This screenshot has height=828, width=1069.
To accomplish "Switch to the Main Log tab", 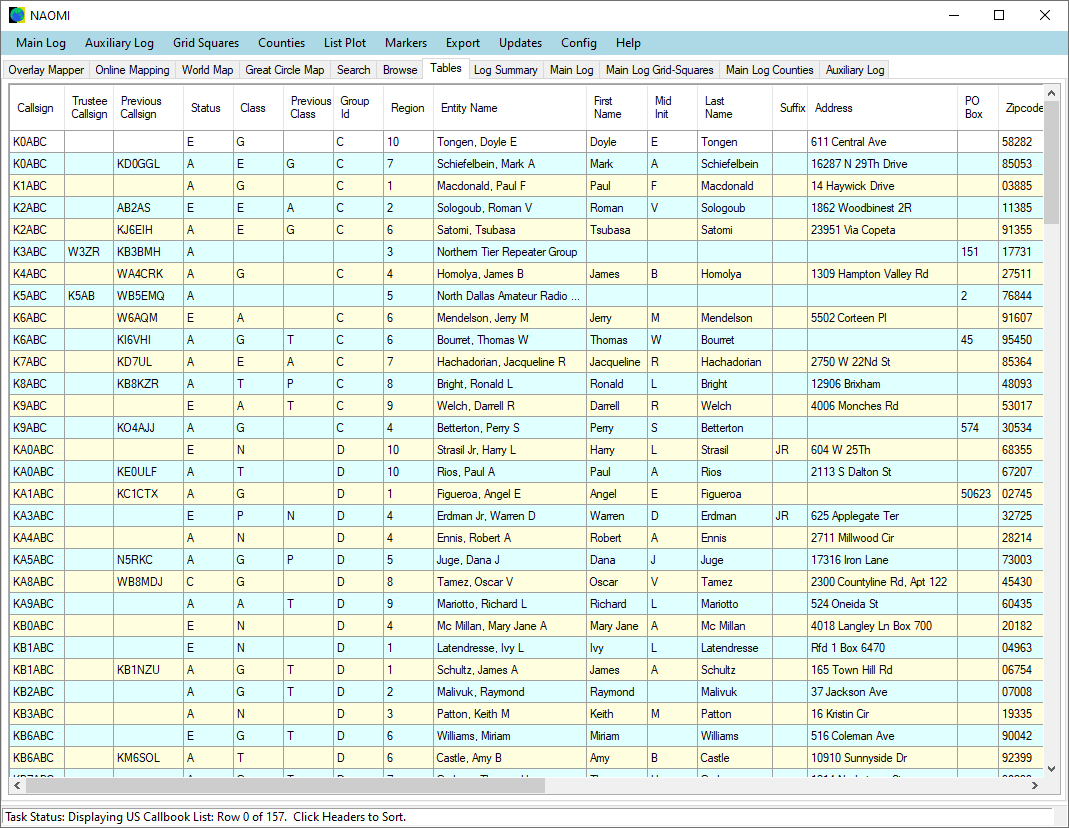I will [571, 70].
